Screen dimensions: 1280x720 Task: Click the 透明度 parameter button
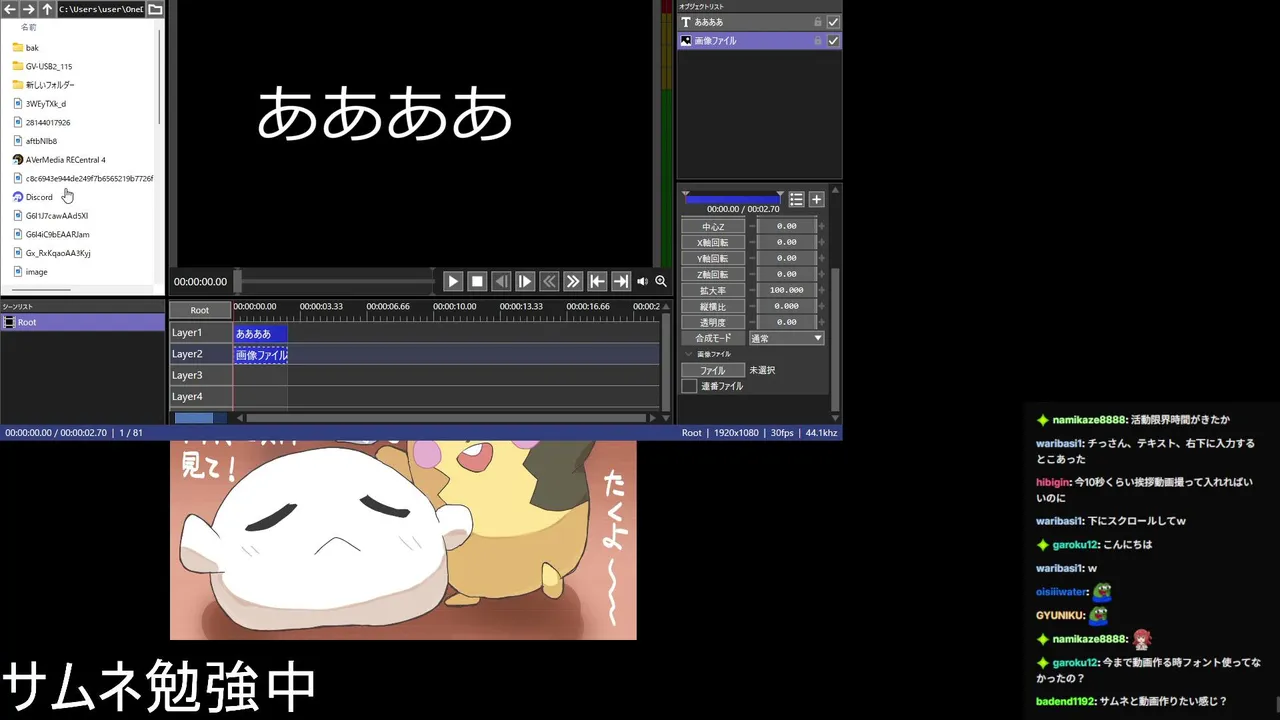(713, 322)
